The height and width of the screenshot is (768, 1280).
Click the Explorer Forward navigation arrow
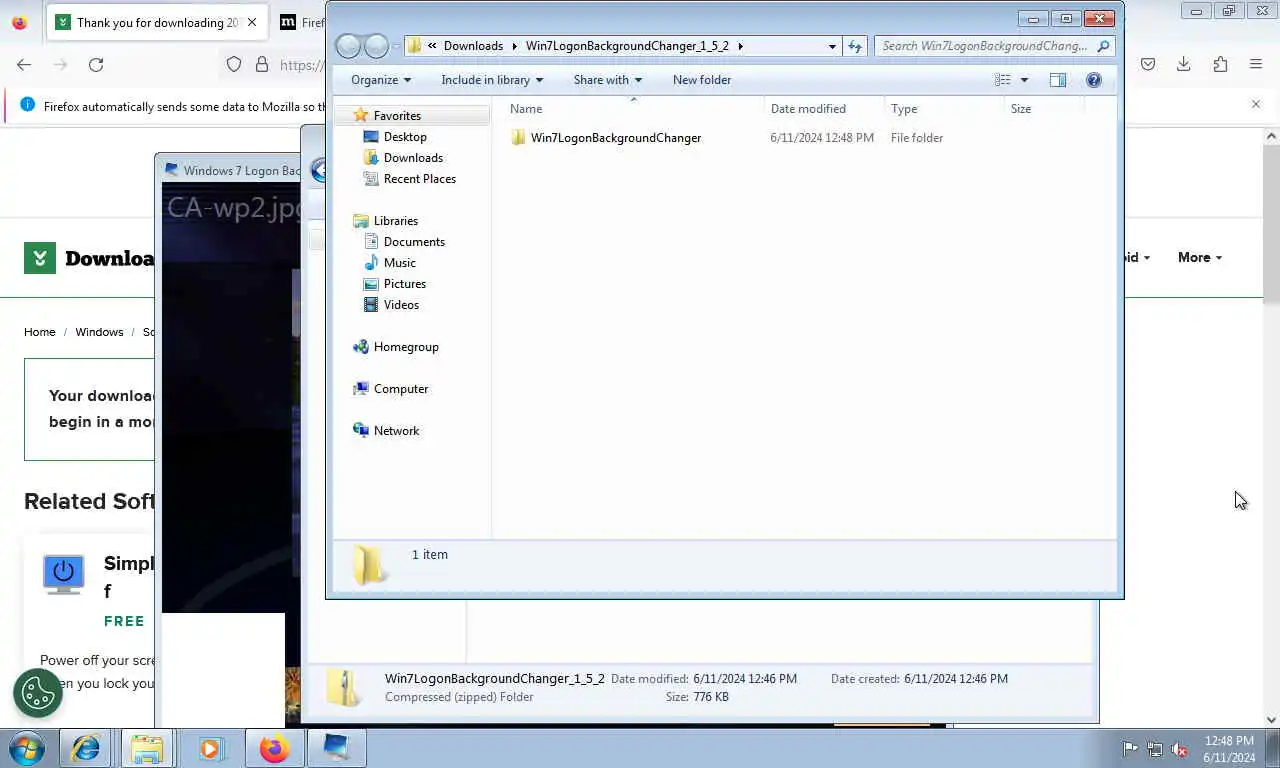[376, 46]
